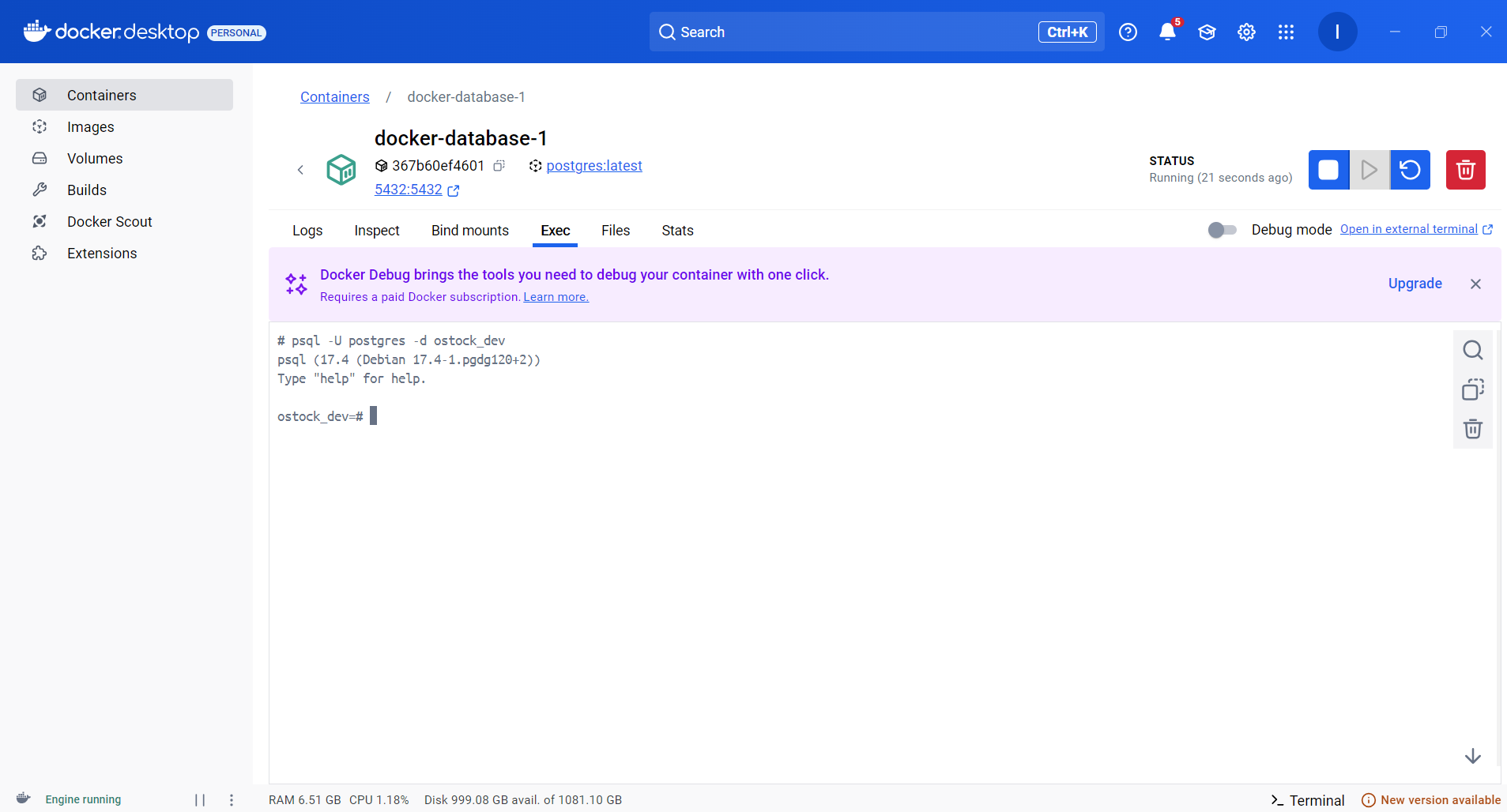Screen dimensions: 1507x812
Task: Open Docker Scout in sidebar
Action: [124, 221]
